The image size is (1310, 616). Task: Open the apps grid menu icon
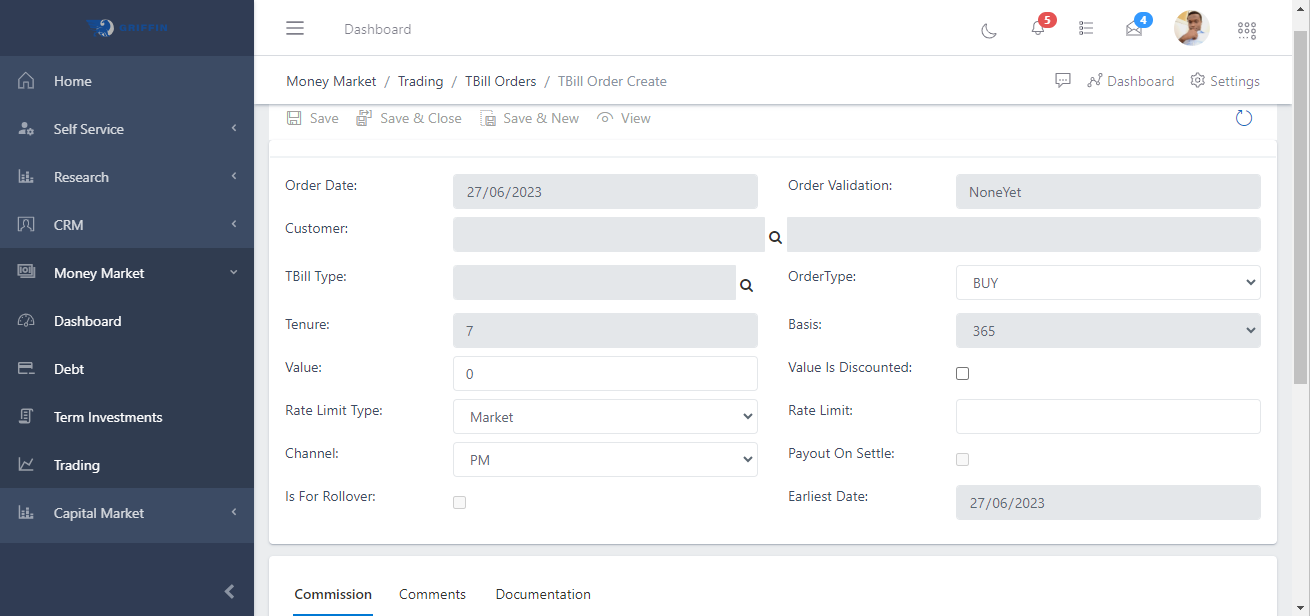(1246, 30)
